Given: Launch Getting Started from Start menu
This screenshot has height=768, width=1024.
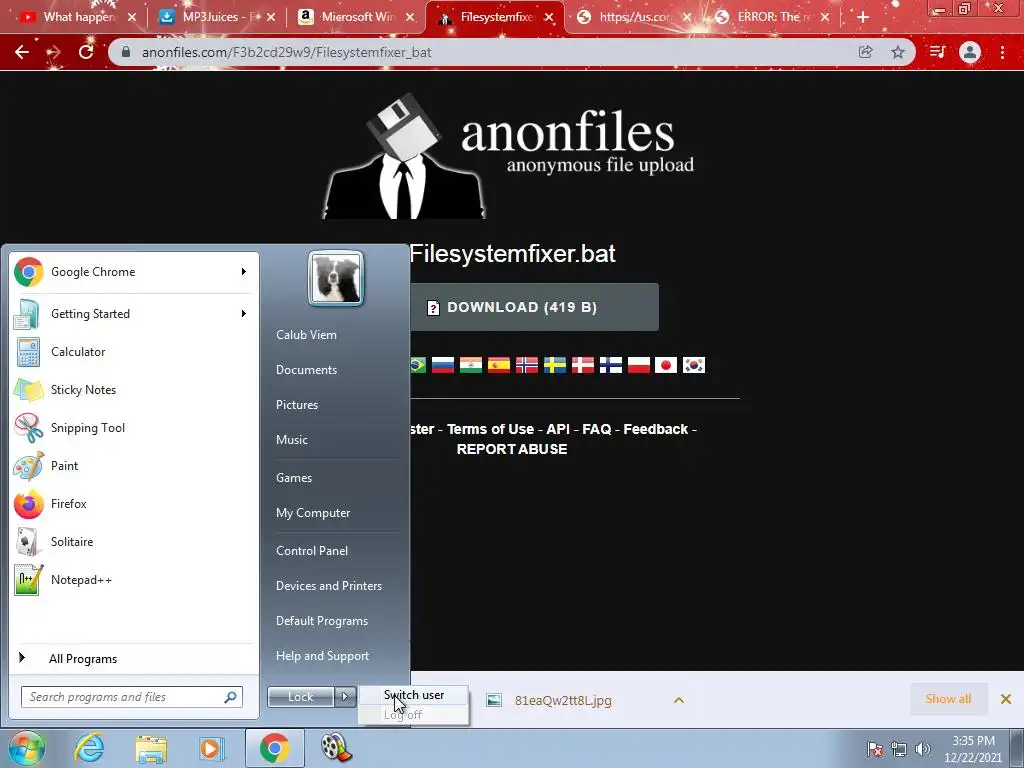Looking at the screenshot, I should pyautogui.click(x=135, y=313).
